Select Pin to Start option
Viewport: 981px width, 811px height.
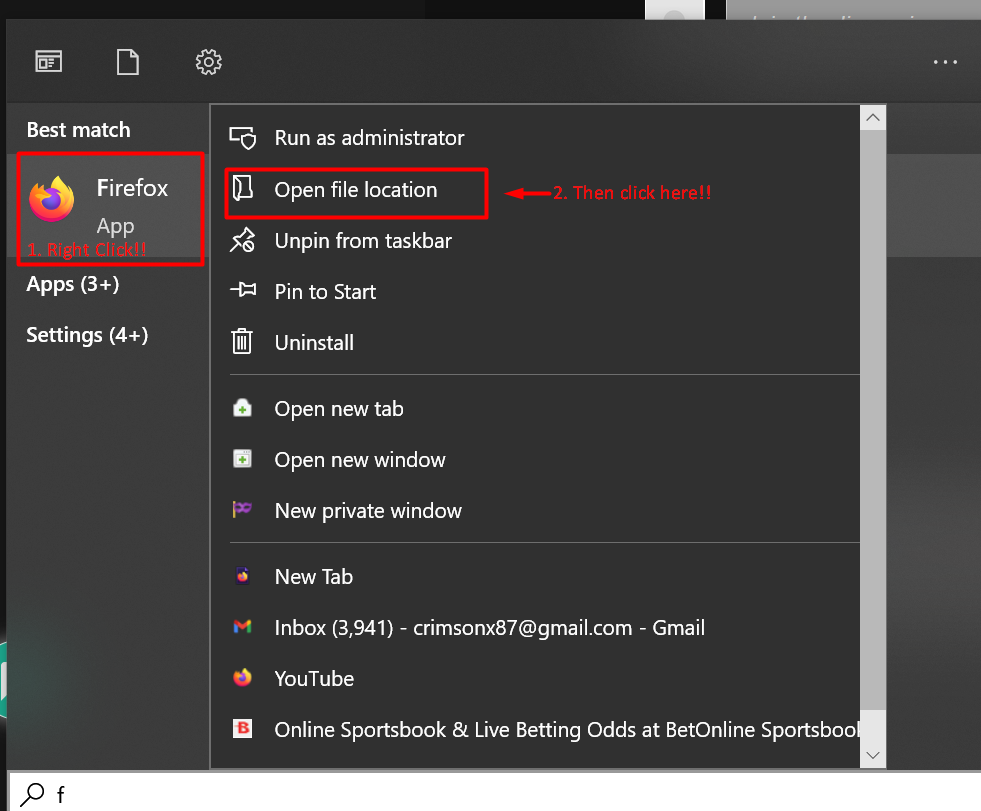tap(325, 292)
